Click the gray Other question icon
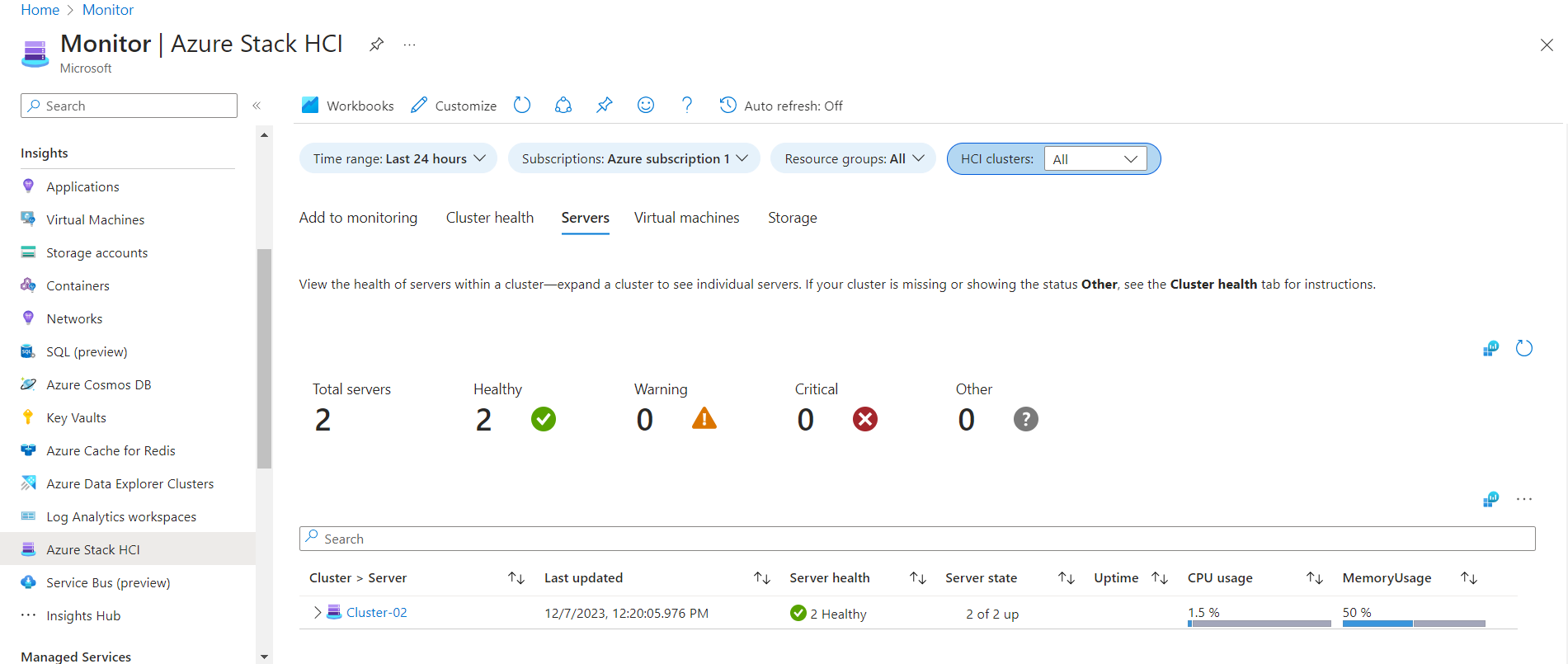The image size is (1568, 664). [1026, 419]
